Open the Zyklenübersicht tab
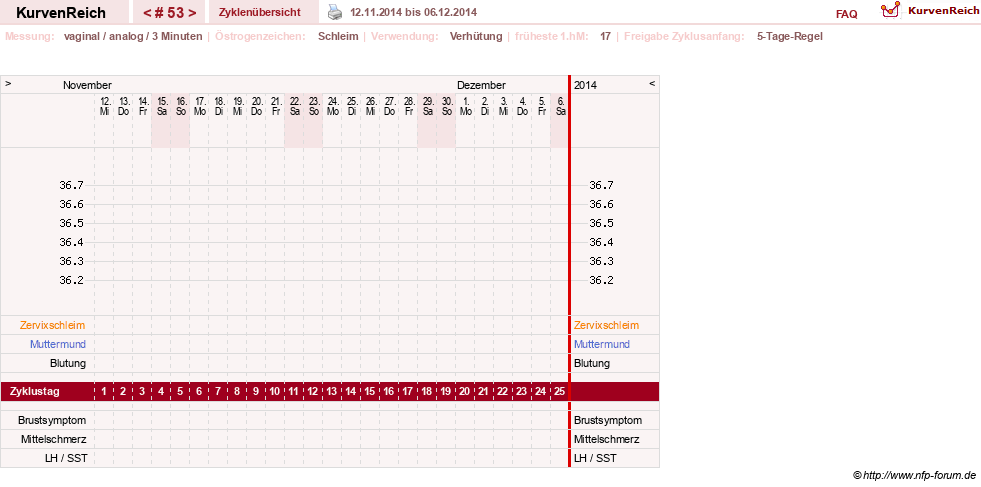The width and height of the screenshot is (981, 487). 260,12
